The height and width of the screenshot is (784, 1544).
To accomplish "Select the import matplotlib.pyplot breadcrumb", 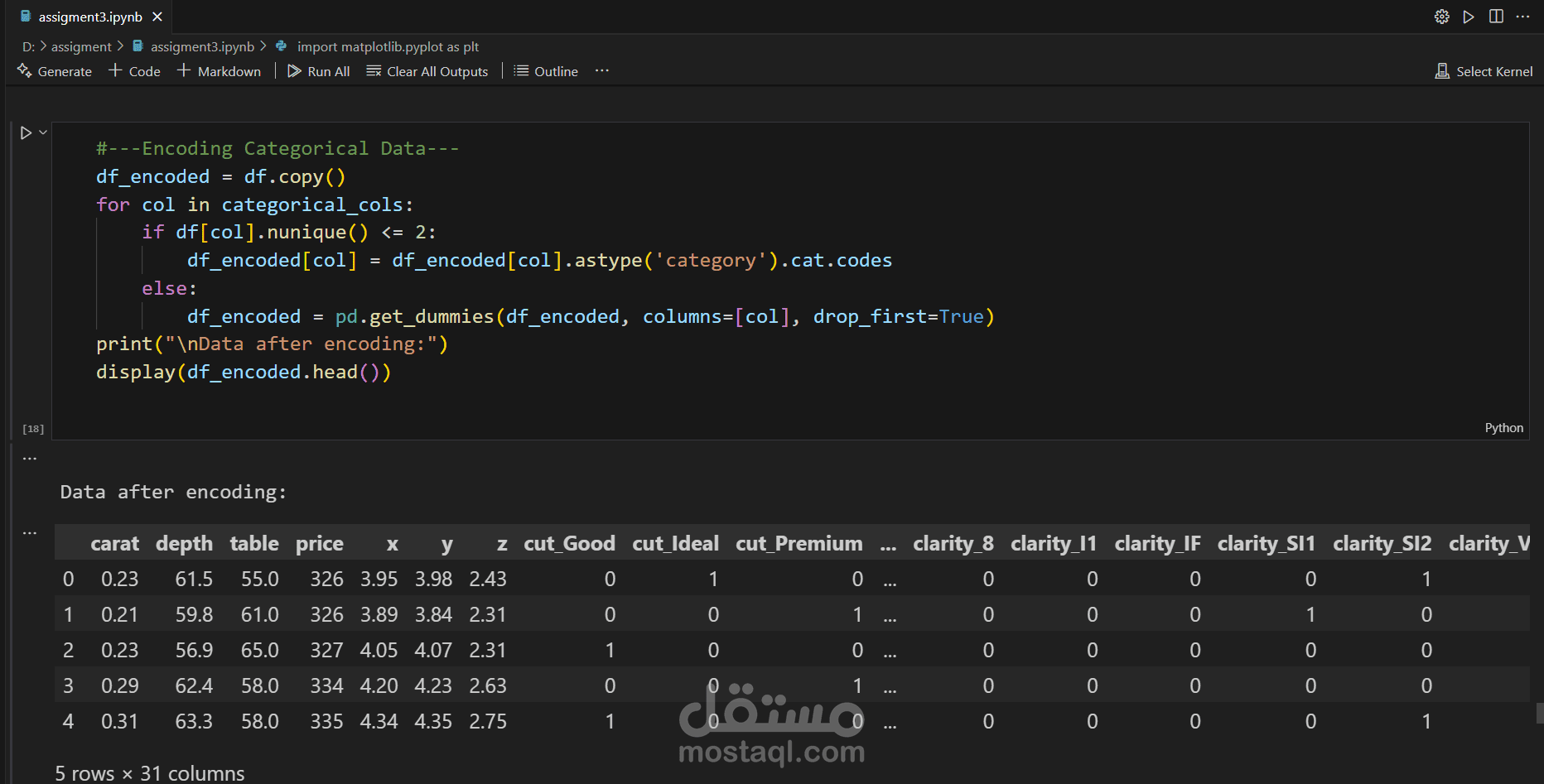I will coord(388,46).
